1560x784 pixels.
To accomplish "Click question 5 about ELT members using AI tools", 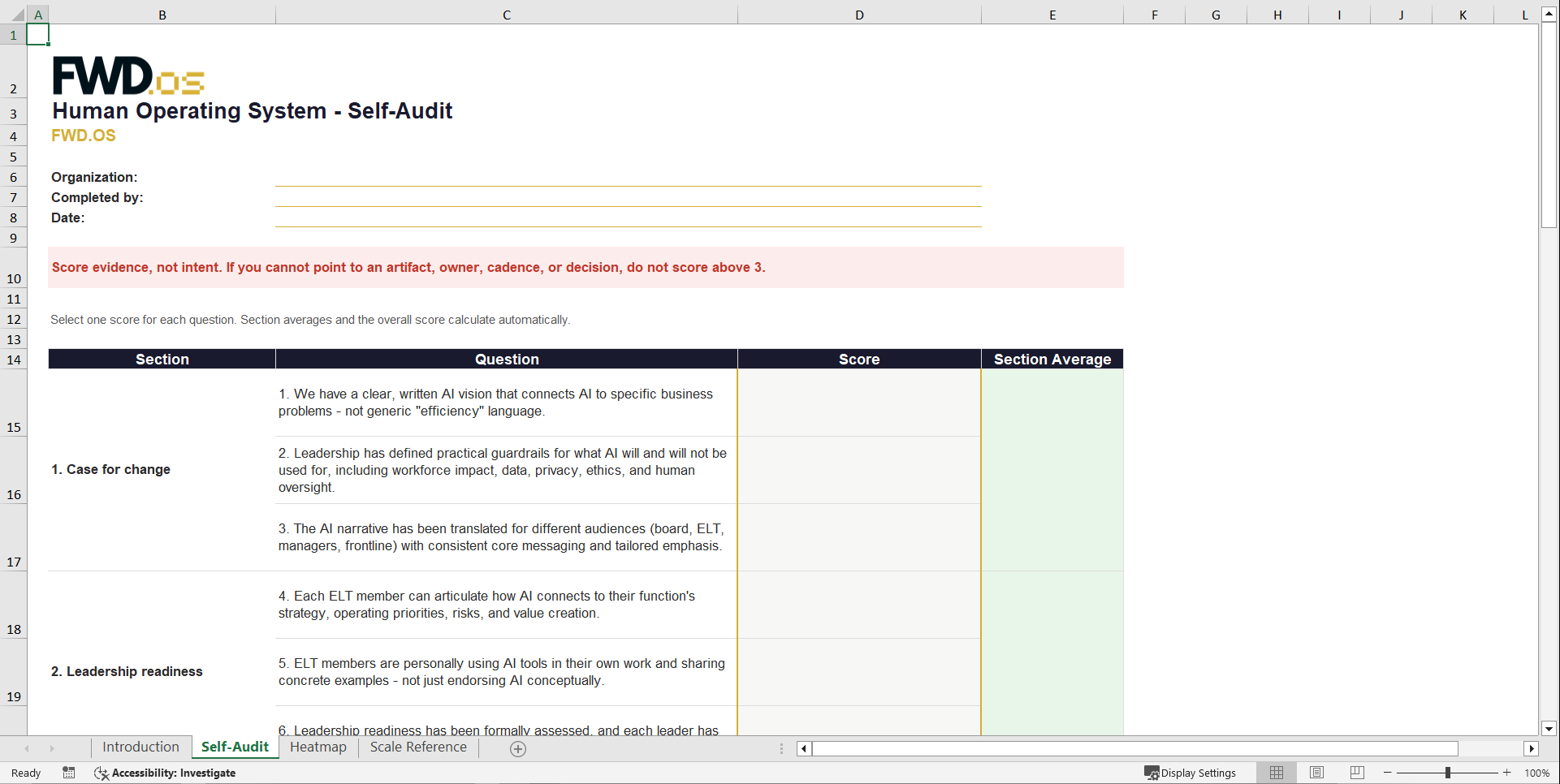I will click(502, 672).
